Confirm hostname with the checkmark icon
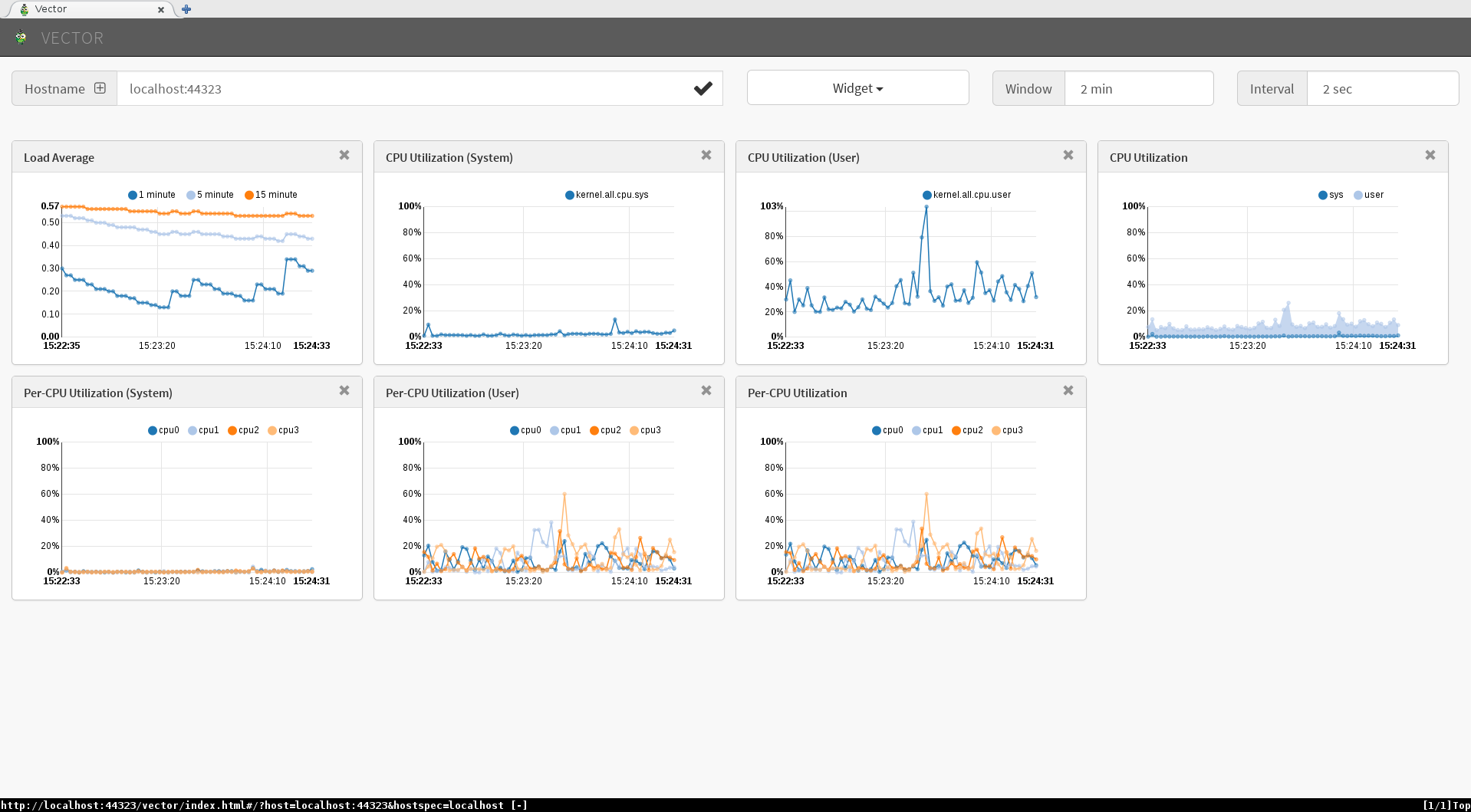1471x812 pixels. point(703,89)
